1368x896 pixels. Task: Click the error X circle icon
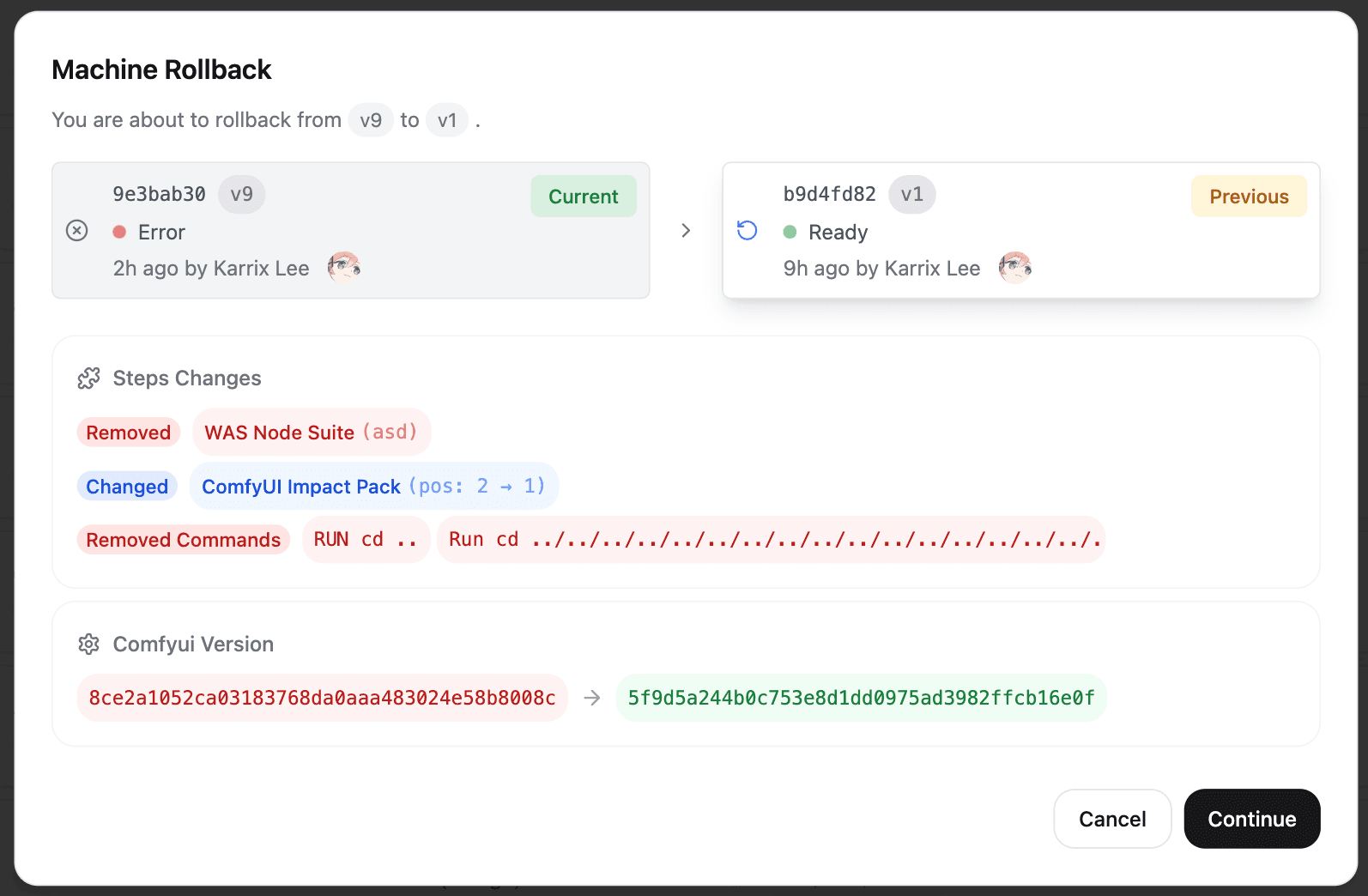pyautogui.click(x=77, y=231)
